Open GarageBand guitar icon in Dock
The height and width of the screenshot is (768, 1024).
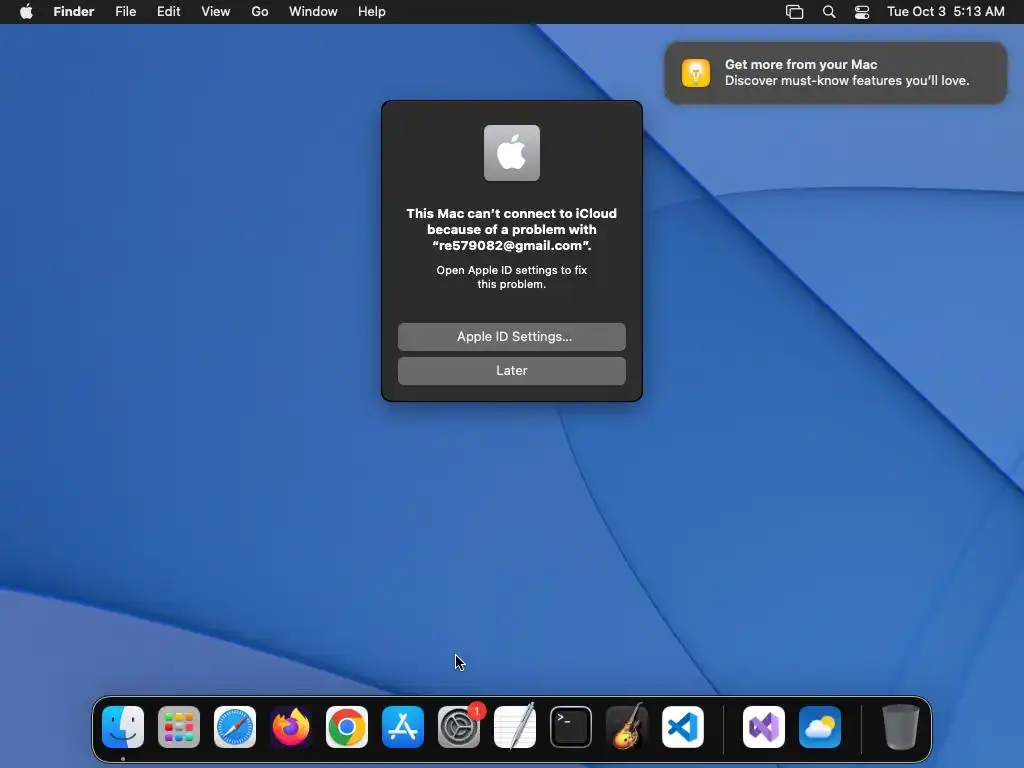tap(627, 727)
